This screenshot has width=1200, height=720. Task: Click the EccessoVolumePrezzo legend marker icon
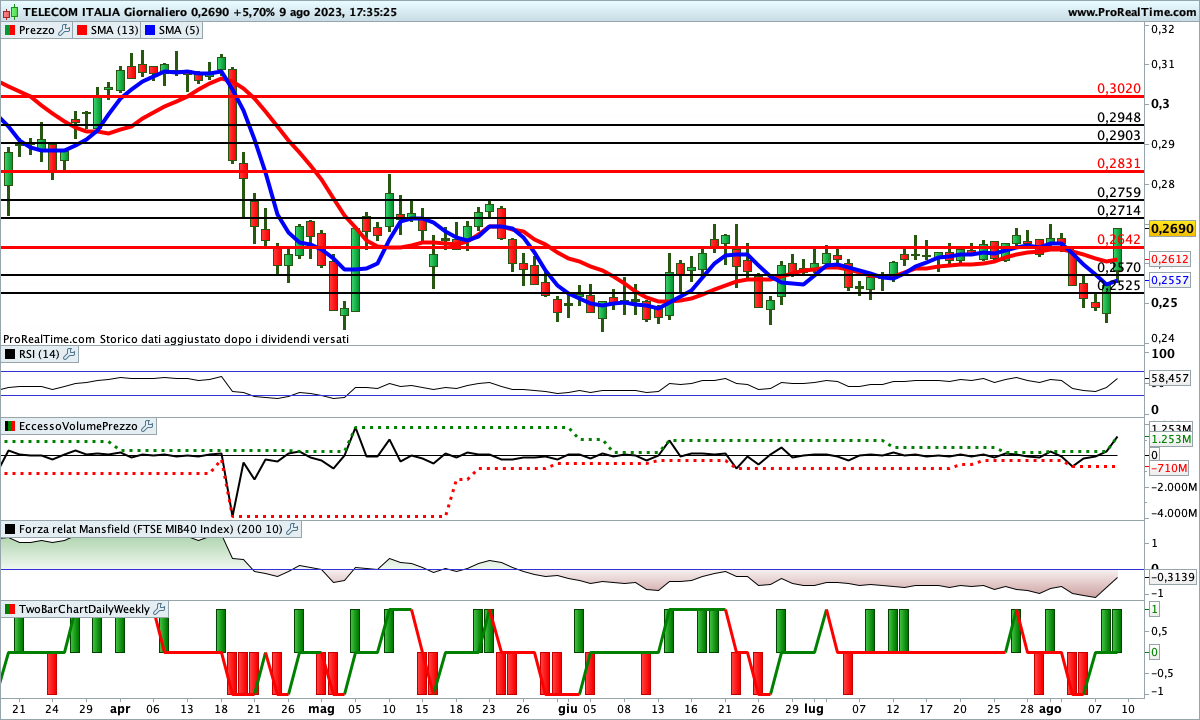10,426
